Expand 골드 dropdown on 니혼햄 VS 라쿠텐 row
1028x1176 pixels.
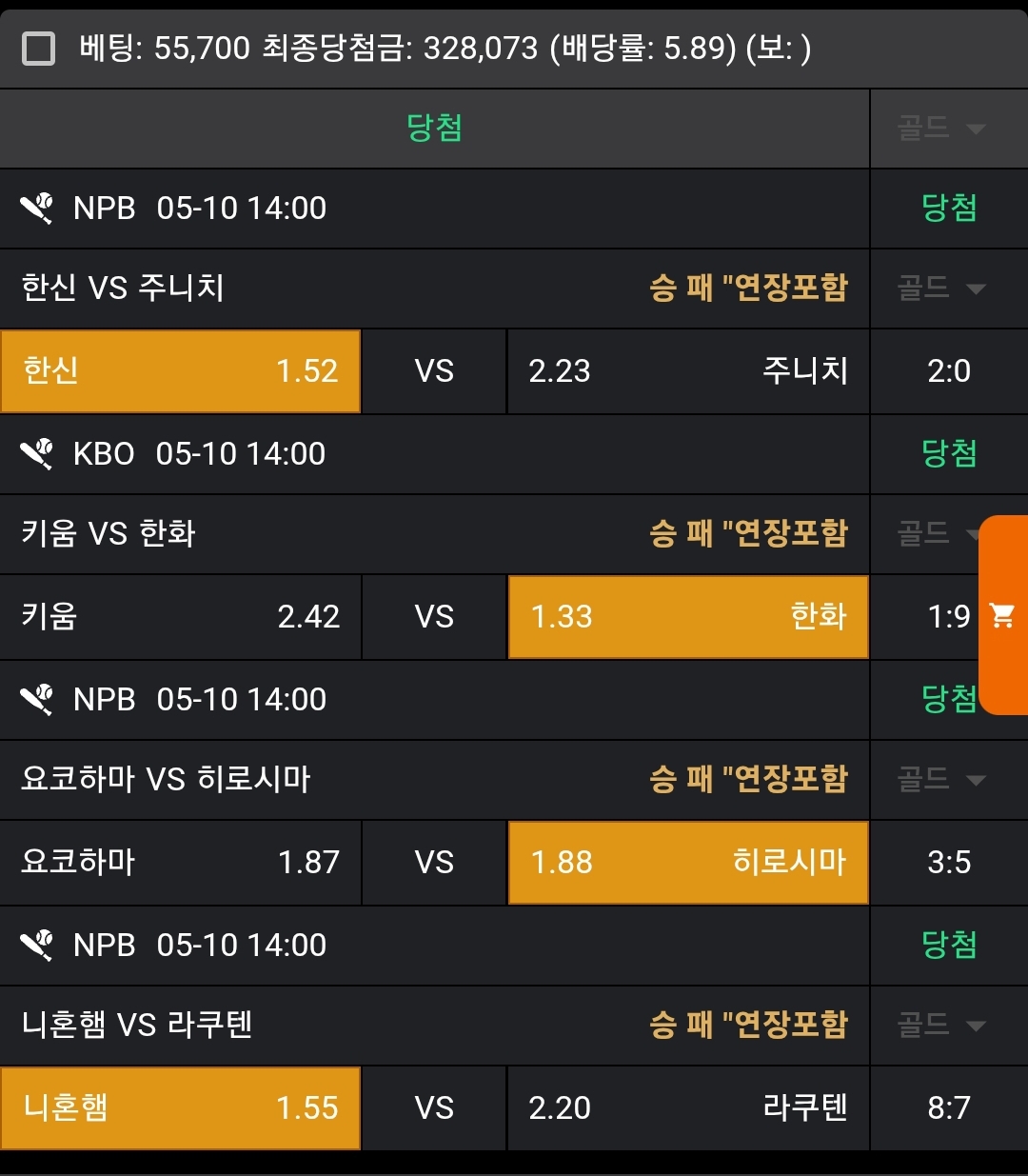coord(940,1025)
